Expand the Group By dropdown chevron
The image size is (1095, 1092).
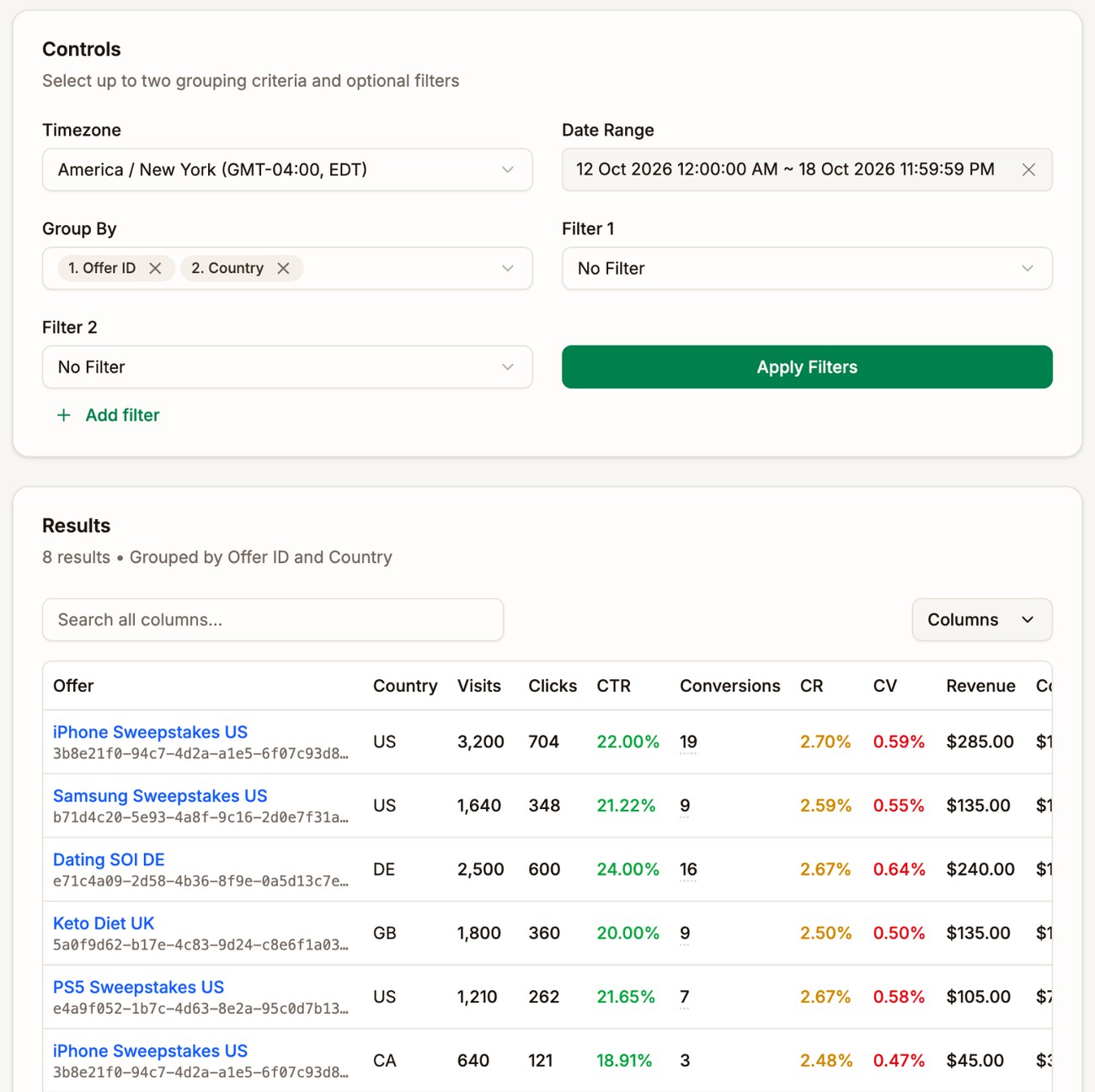(x=507, y=268)
